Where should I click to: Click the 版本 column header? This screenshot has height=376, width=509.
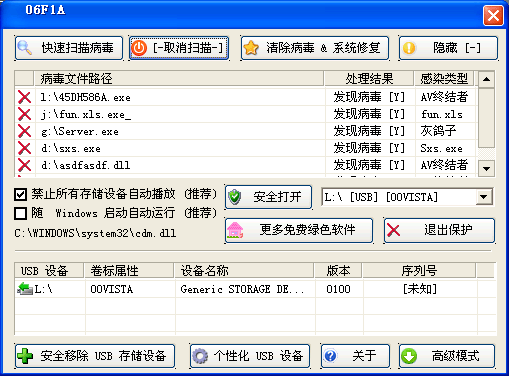[338, 271]
